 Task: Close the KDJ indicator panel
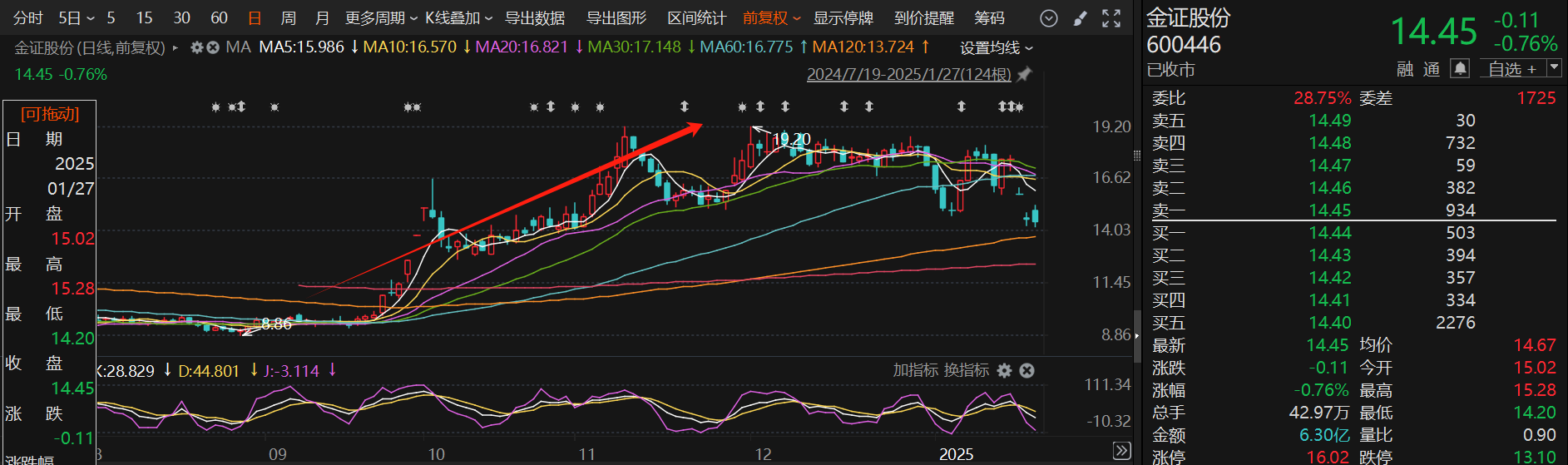[x=1027, y=370]
